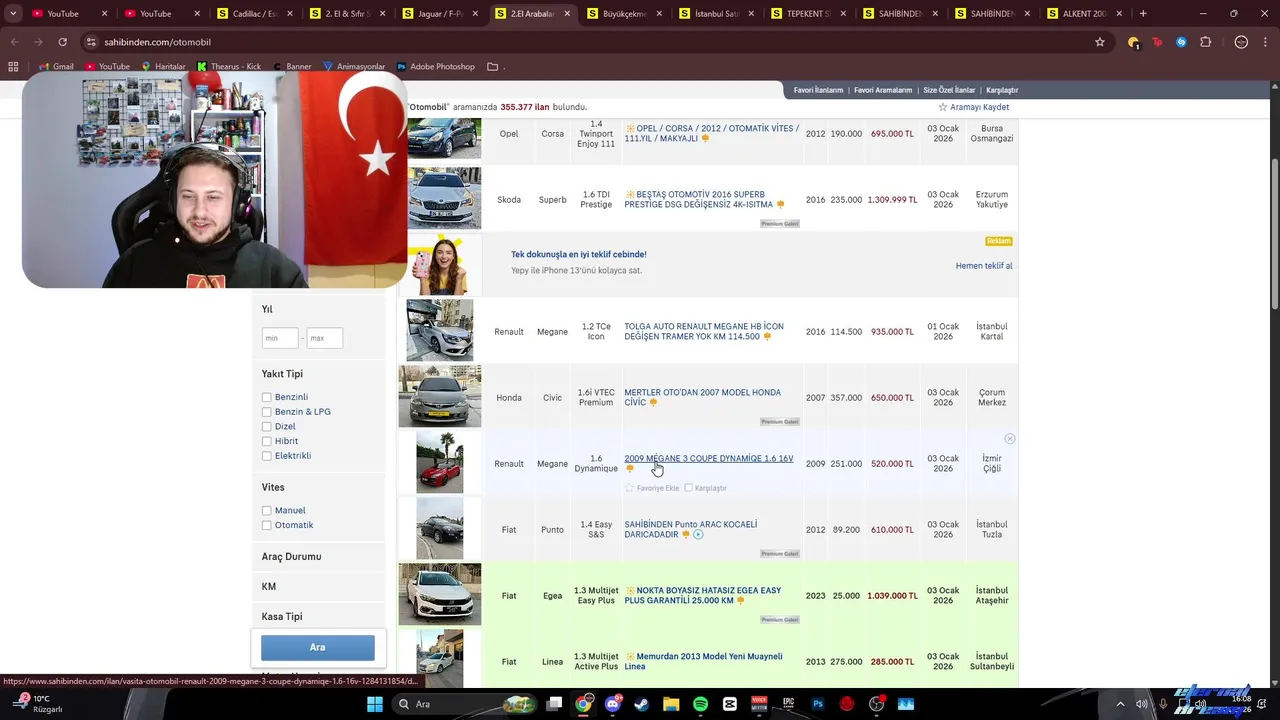Open 2009 MEGANE 3 COUPE DYNAMIGE listing
This screenshot has width=1280, height=720.
(x=709, y=459)
